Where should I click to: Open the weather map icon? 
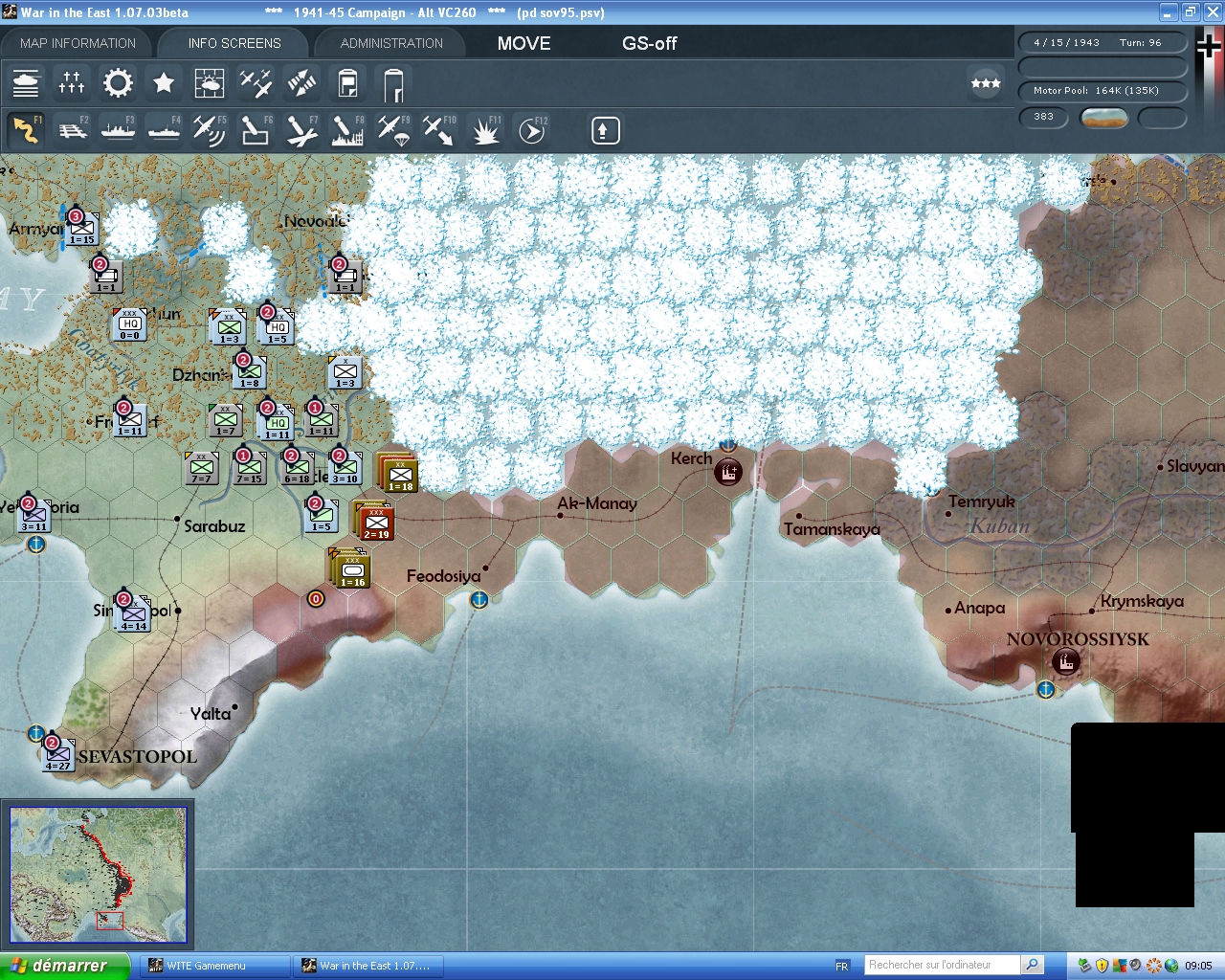coord(210,83)
